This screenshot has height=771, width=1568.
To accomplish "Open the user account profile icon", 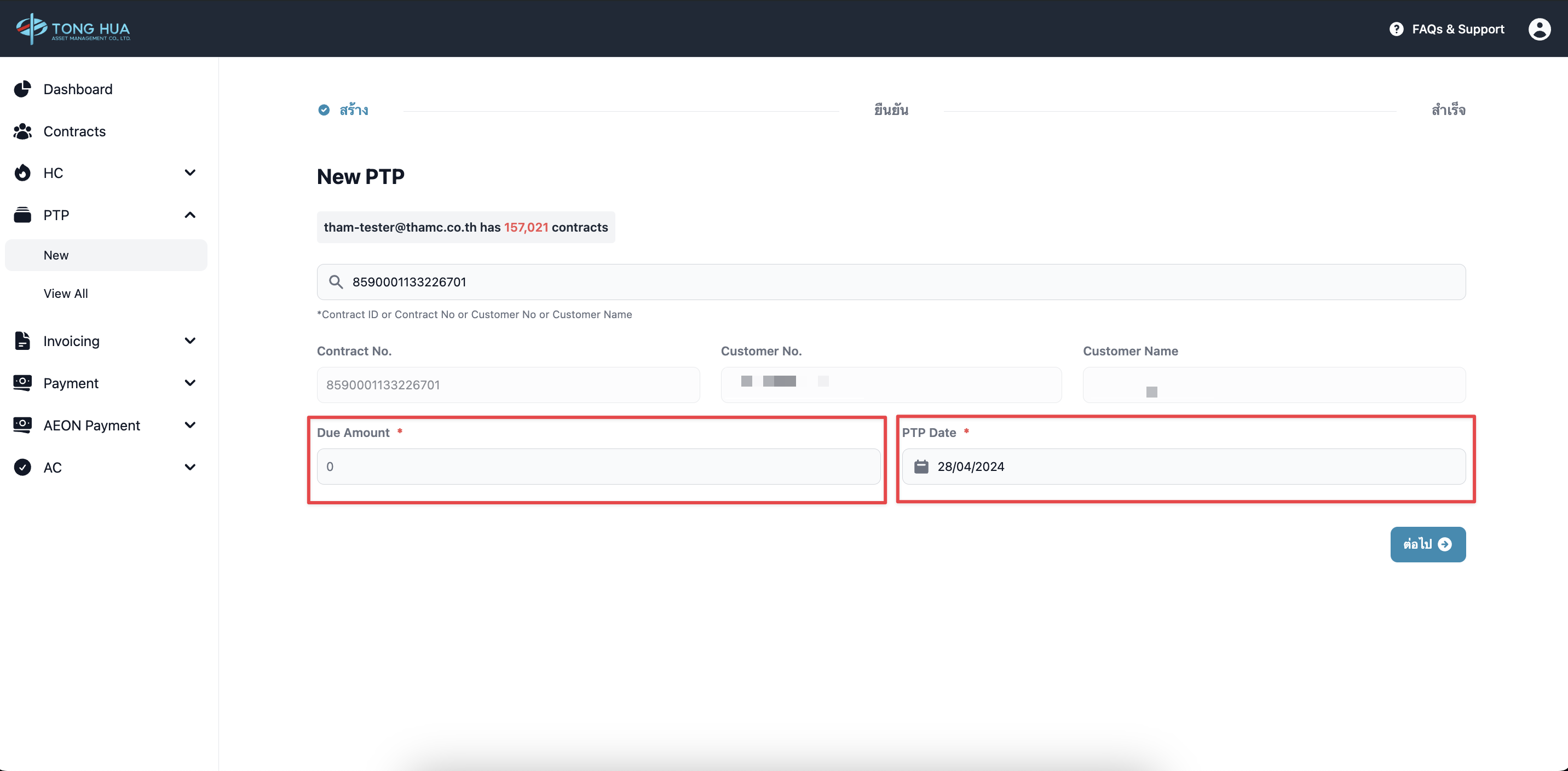I will [x=1539, y=28].
